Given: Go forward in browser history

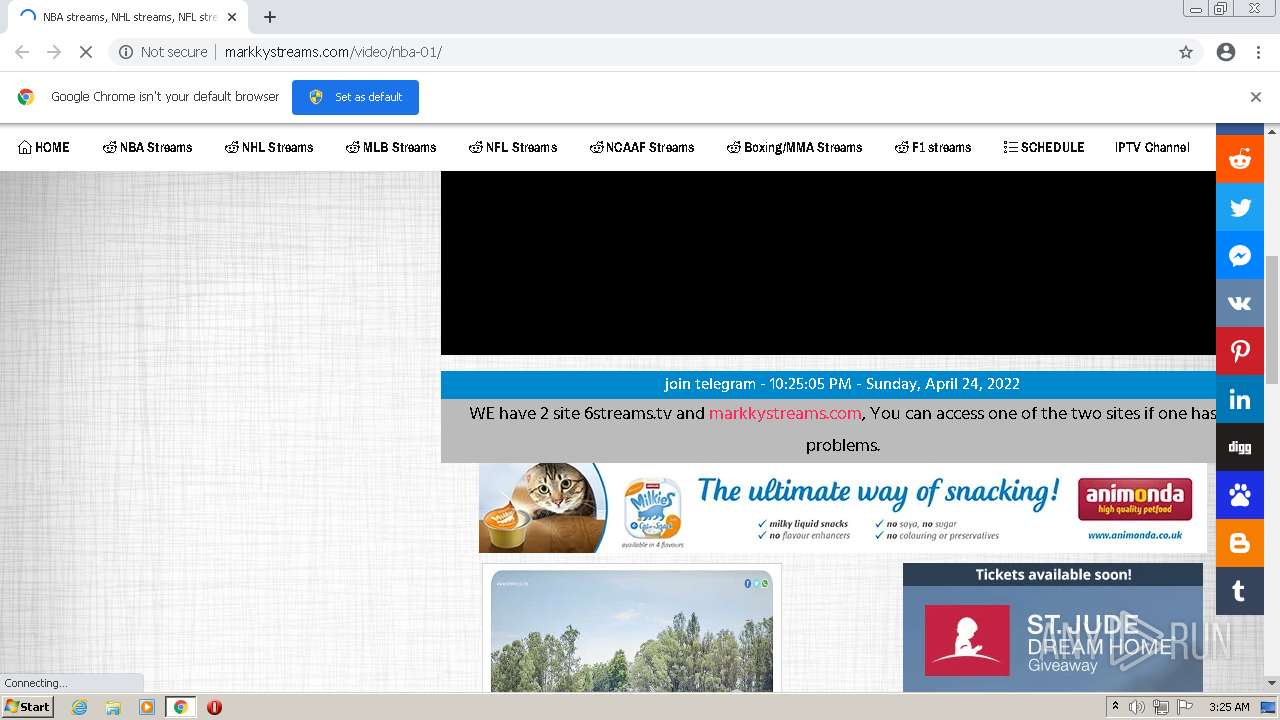Looking at the screenshot, I should (x=54, y=52).
